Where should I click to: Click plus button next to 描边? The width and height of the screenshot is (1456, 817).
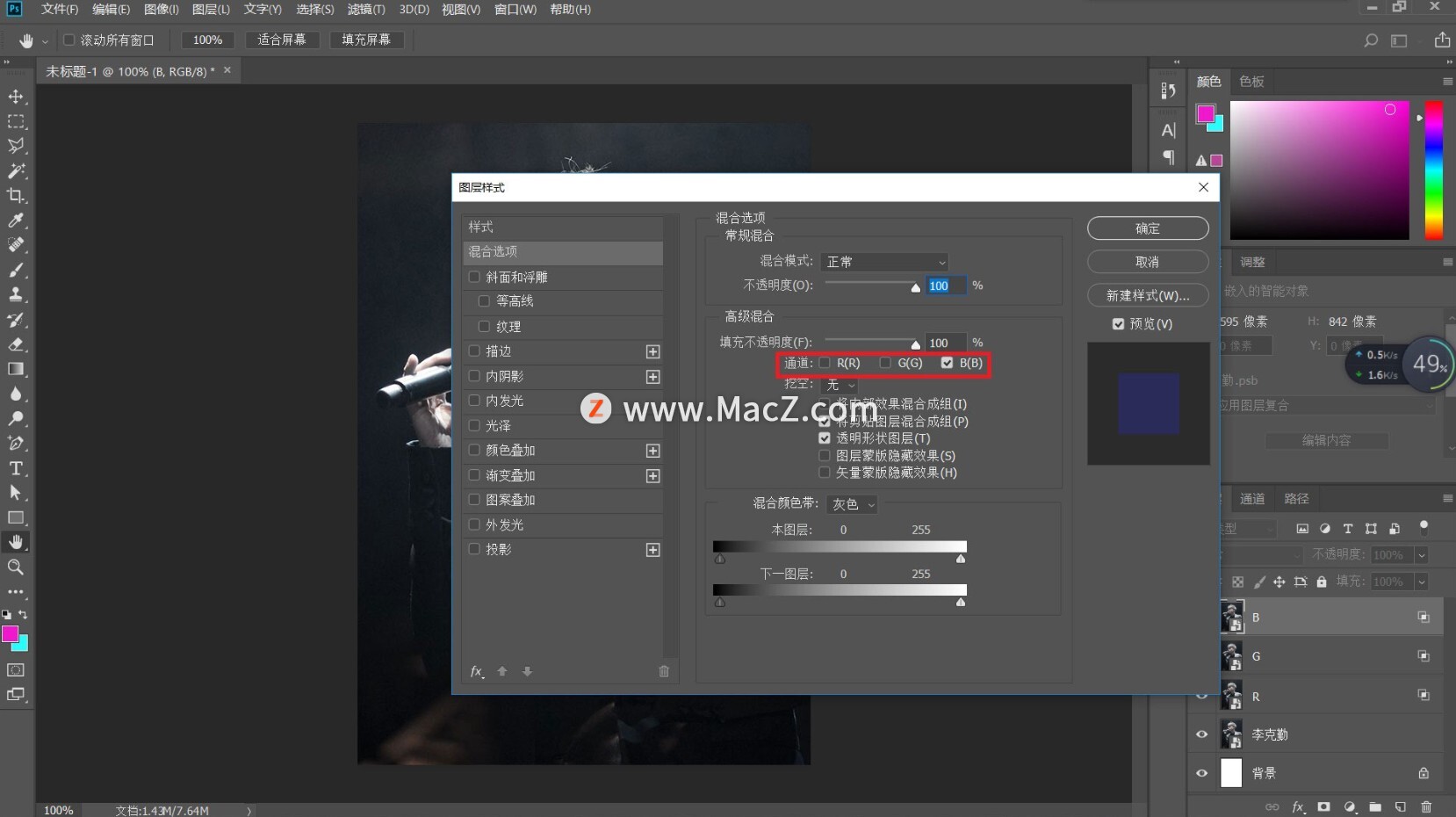click(x=652, y=351)
